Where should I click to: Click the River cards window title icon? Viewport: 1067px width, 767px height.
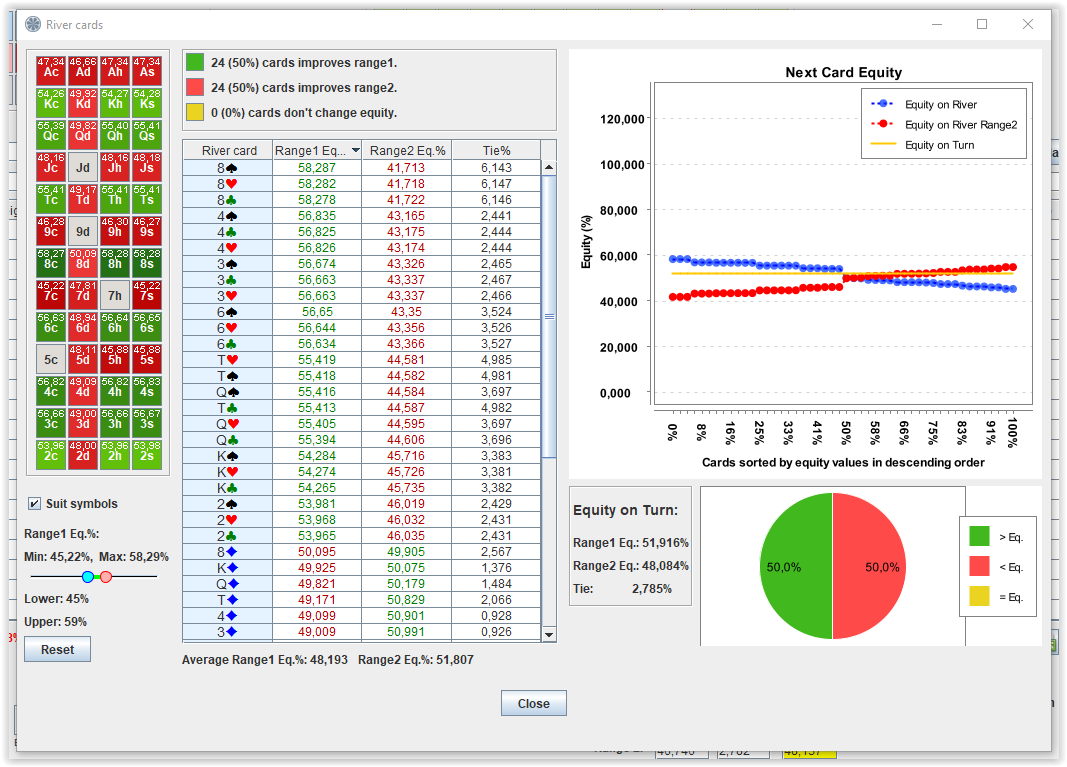pyautogui.click(x=33, y=25)
